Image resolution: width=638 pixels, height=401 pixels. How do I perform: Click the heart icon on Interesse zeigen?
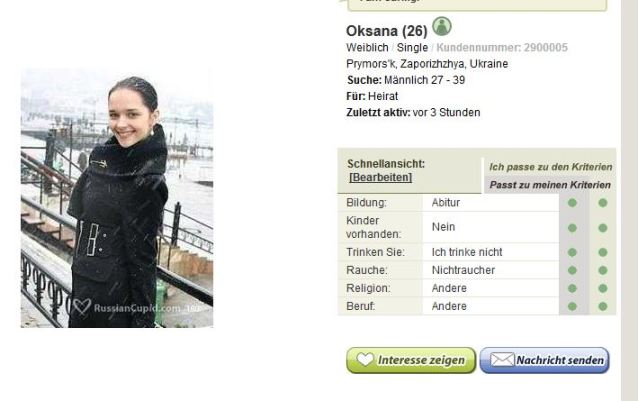(365, 359)
